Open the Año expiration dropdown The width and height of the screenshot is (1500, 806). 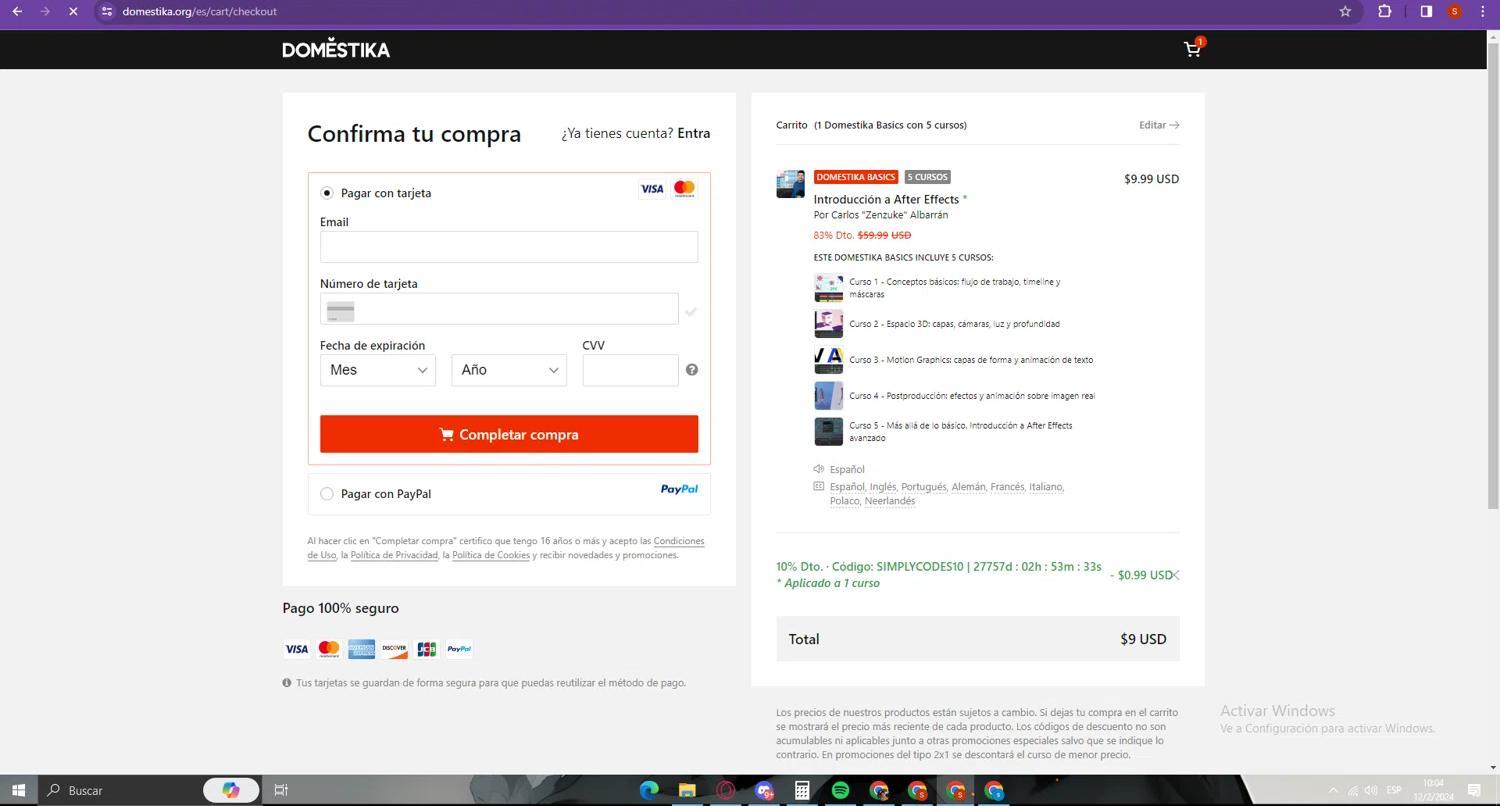509,370
